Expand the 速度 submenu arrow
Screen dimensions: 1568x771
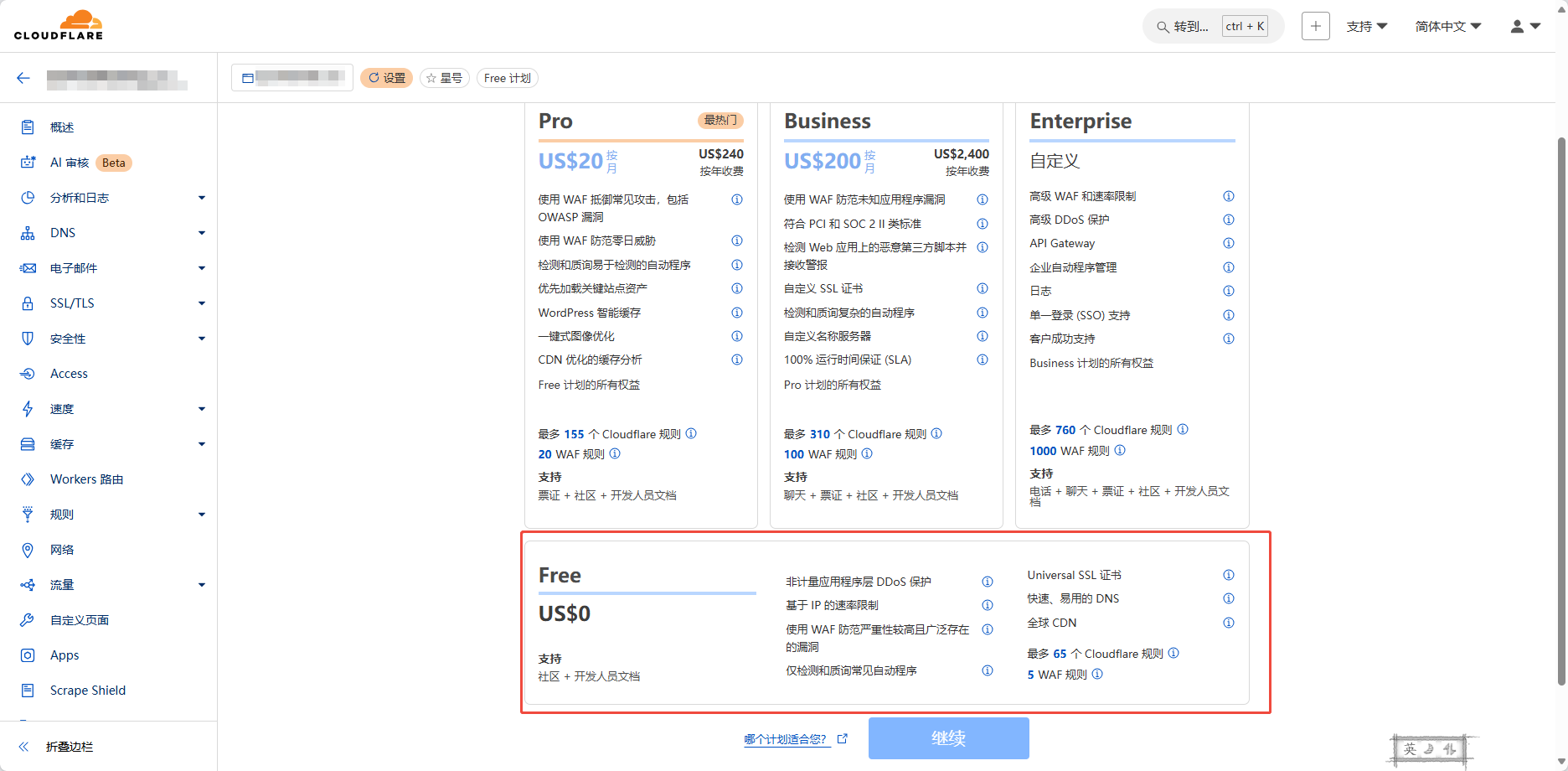(202, 409)
